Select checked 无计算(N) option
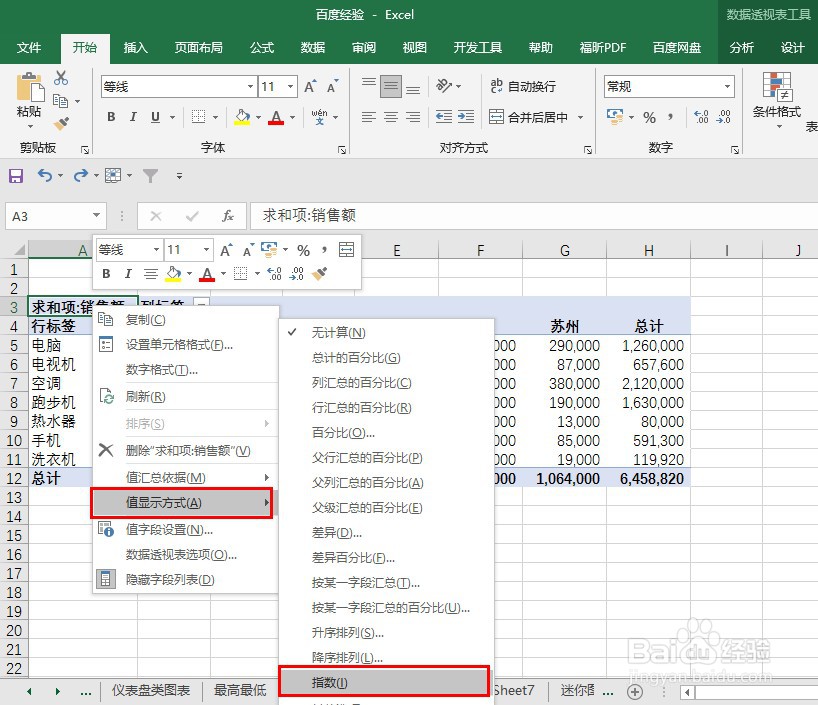Viewport: 818px width, 705px height. (x=386, y=333)
